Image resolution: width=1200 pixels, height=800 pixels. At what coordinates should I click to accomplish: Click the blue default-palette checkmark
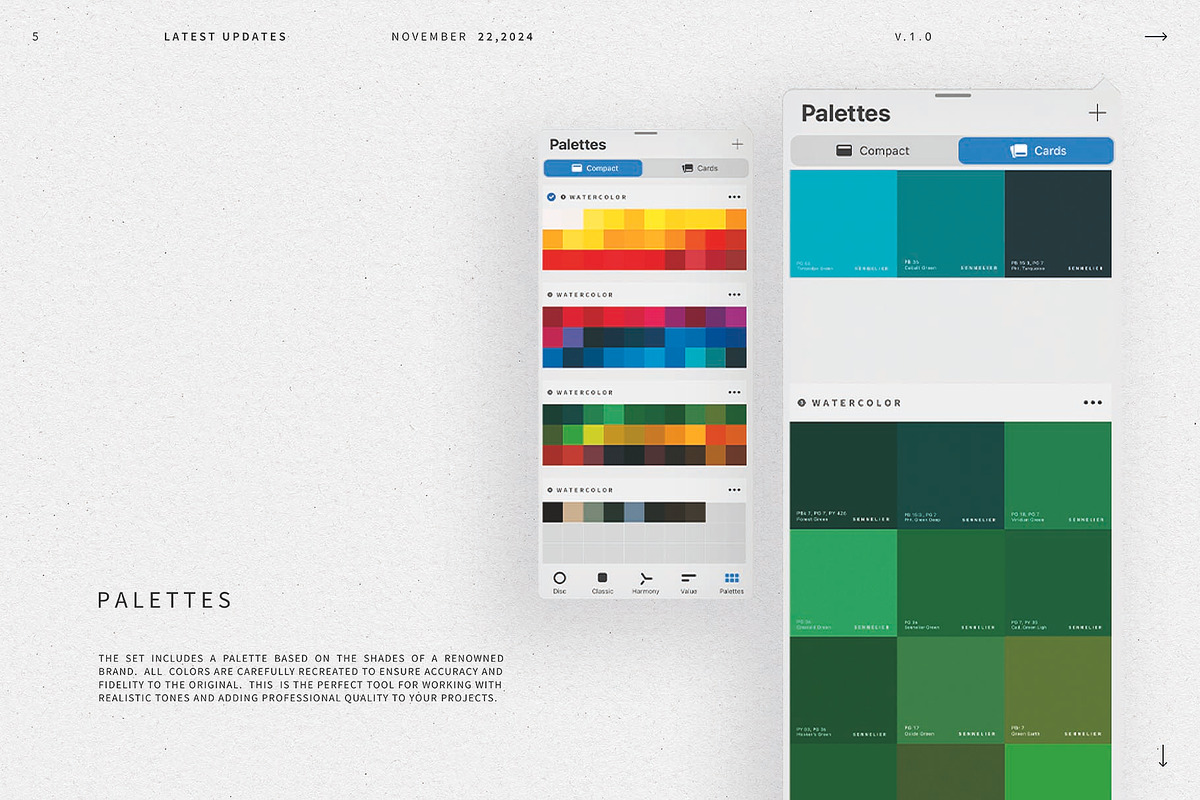(x=551, y=197)
